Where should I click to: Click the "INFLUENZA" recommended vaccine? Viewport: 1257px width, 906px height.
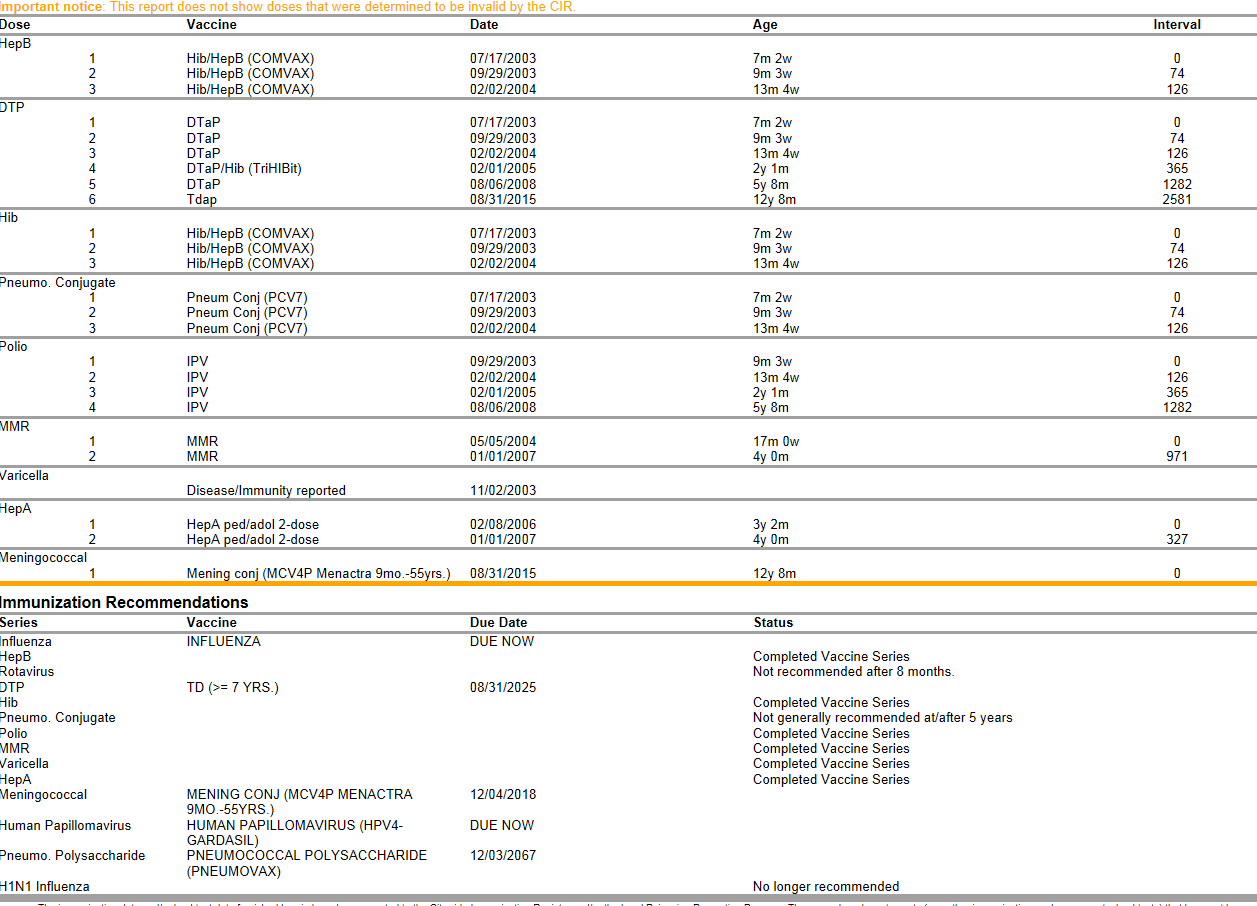tap(223, 642)
